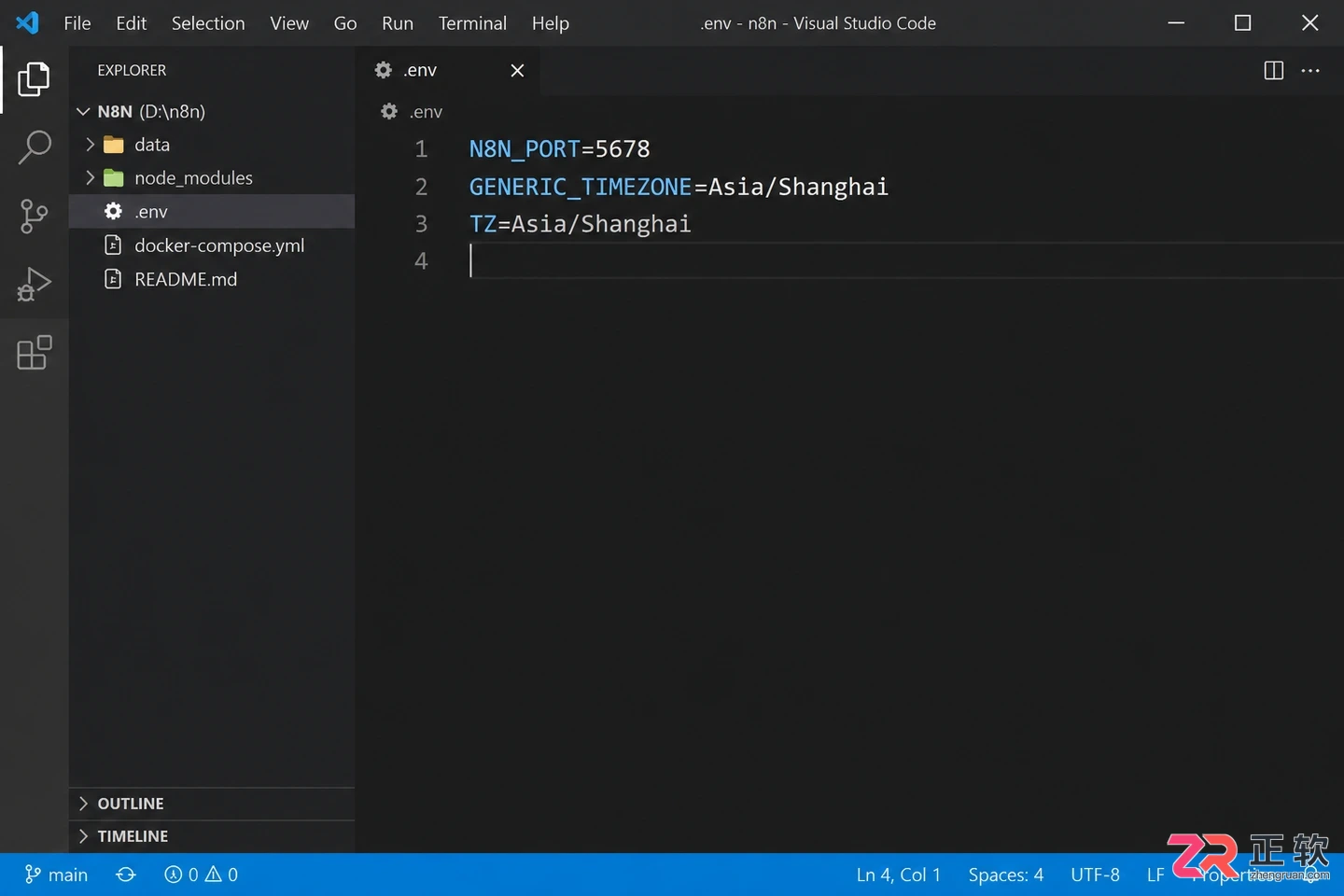Open the Help menu
The image size is (1344, 896).
551,23
